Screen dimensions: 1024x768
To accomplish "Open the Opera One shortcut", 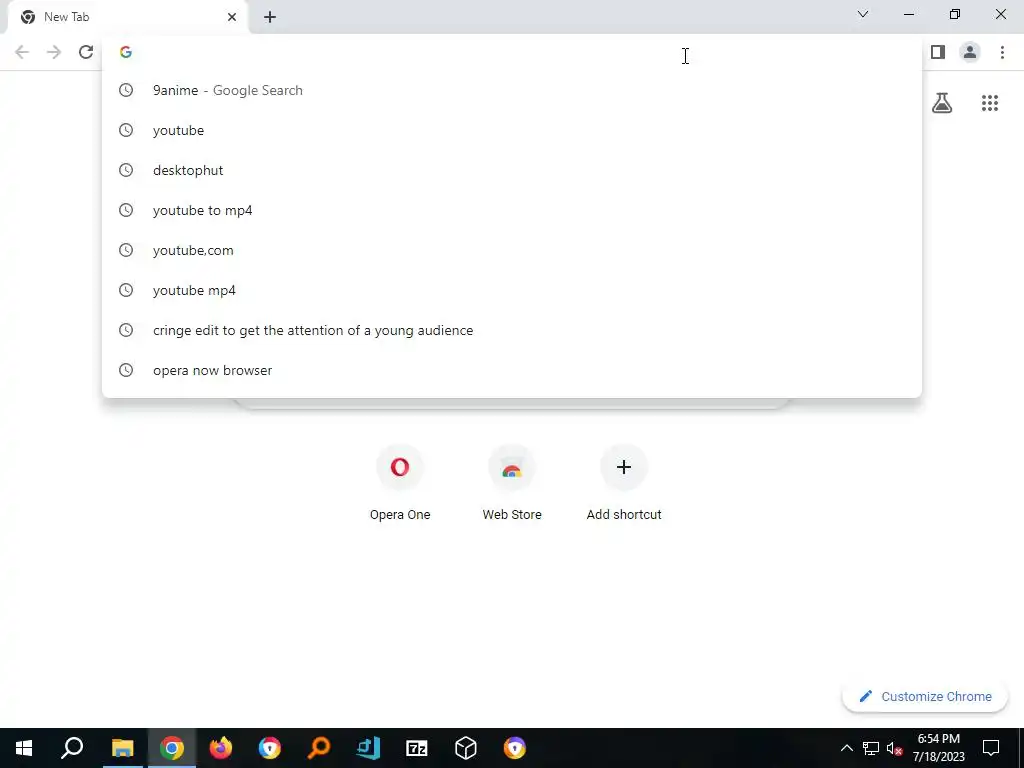I will [400, 483].
